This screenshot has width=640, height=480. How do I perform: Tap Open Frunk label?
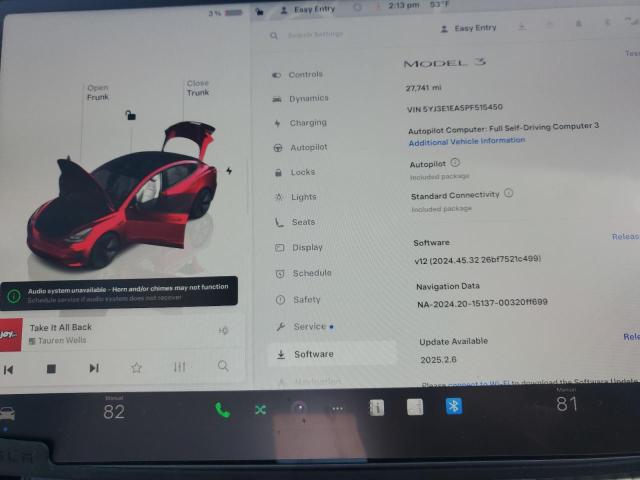pos(98,93)
